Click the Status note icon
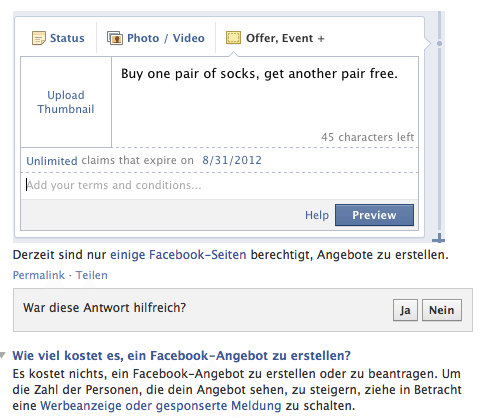 click(38, 38)
